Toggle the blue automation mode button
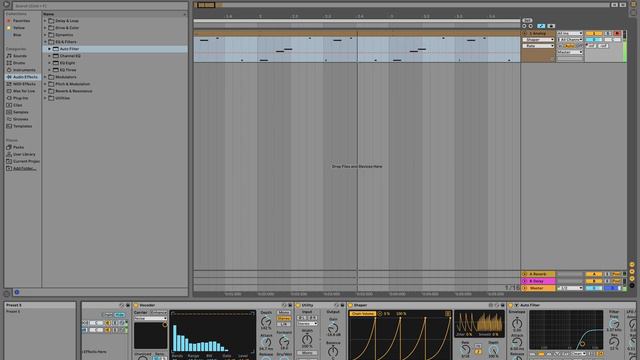The image size is (640, 360). 541,26
